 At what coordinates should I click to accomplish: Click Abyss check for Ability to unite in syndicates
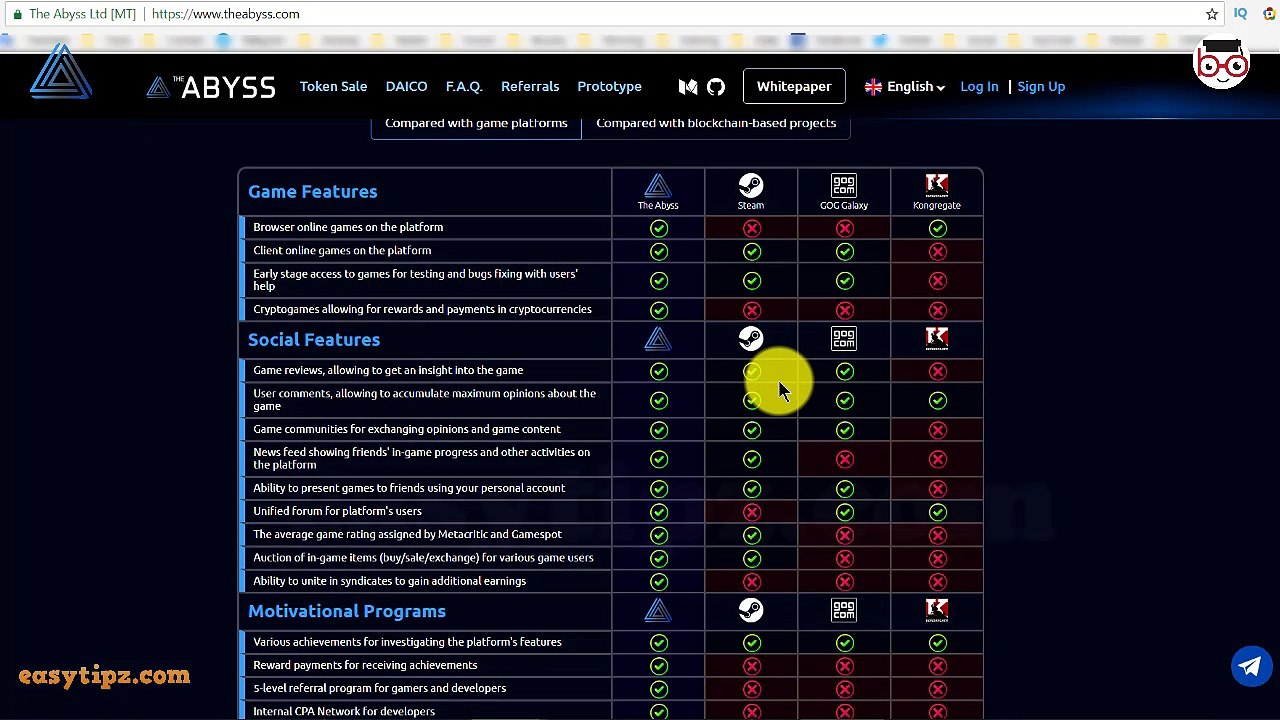(x=659, y=582)
